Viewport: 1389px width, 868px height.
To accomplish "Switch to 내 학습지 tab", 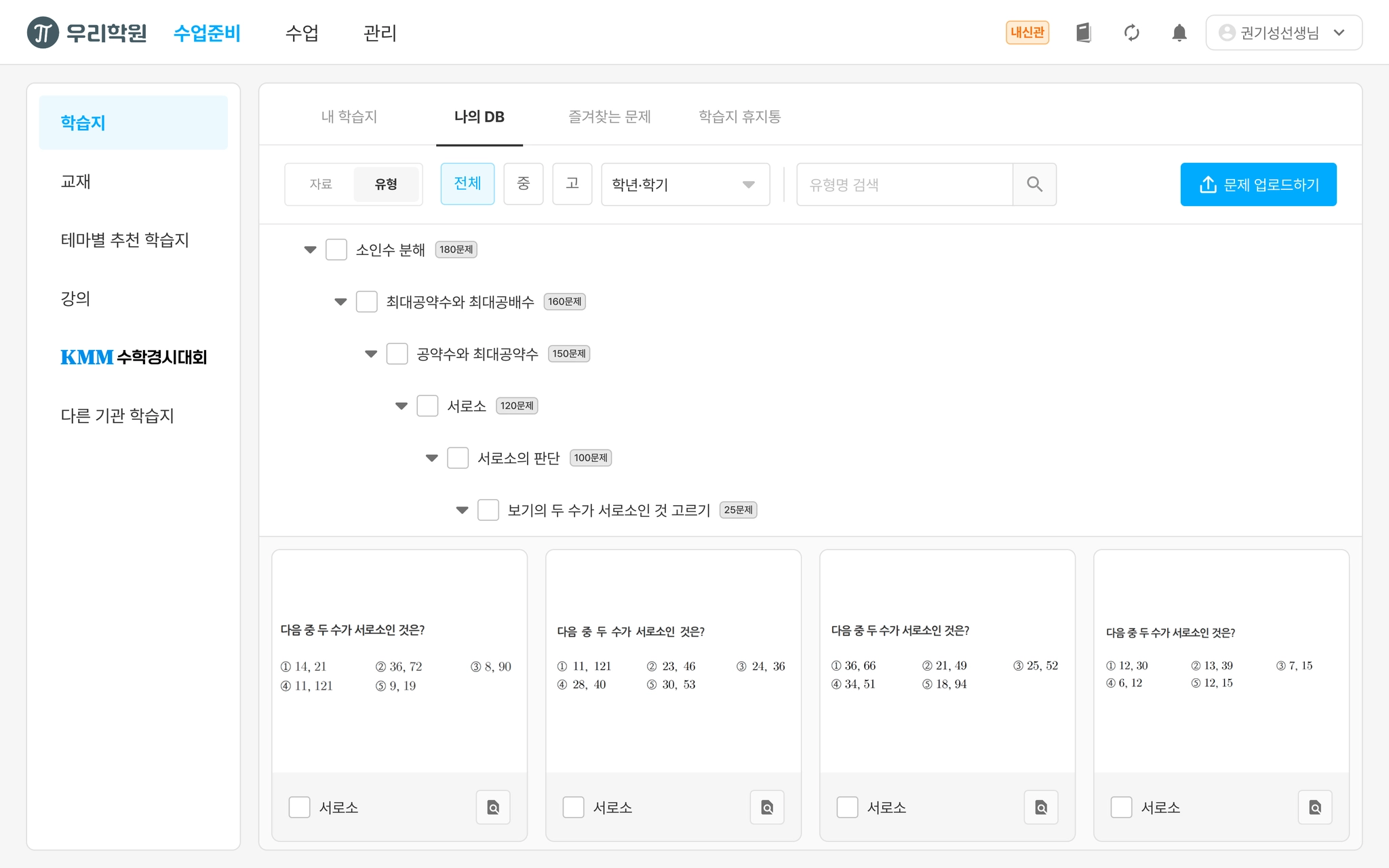I will 349,117.
